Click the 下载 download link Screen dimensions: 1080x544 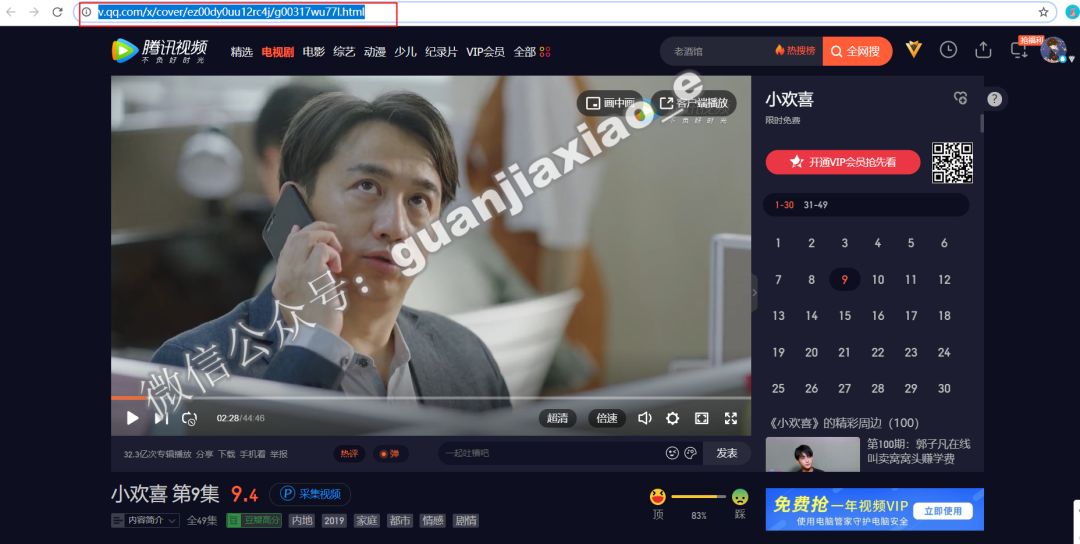point(227,454)
